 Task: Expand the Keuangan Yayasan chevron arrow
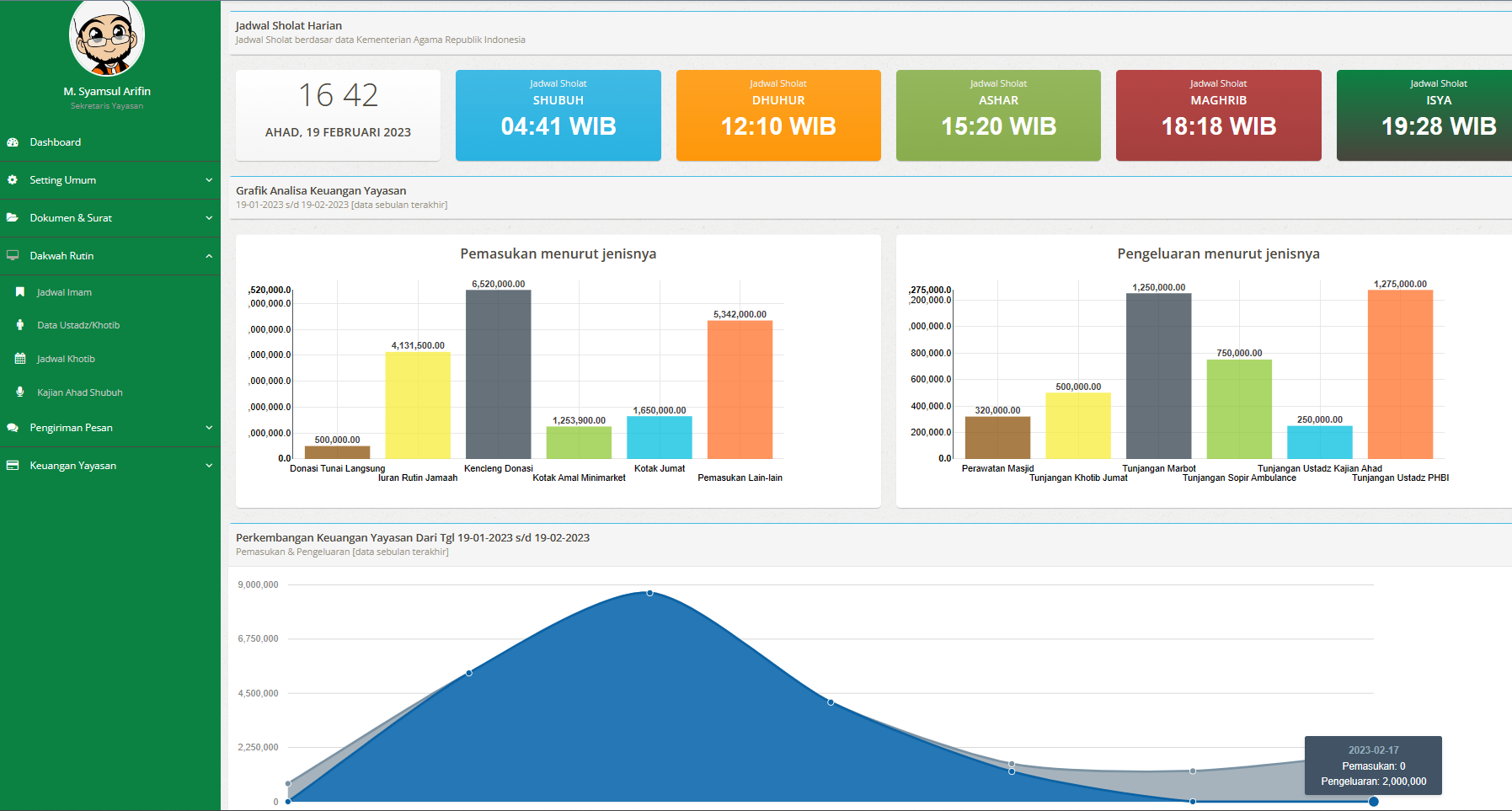click(x=209, y=466)
